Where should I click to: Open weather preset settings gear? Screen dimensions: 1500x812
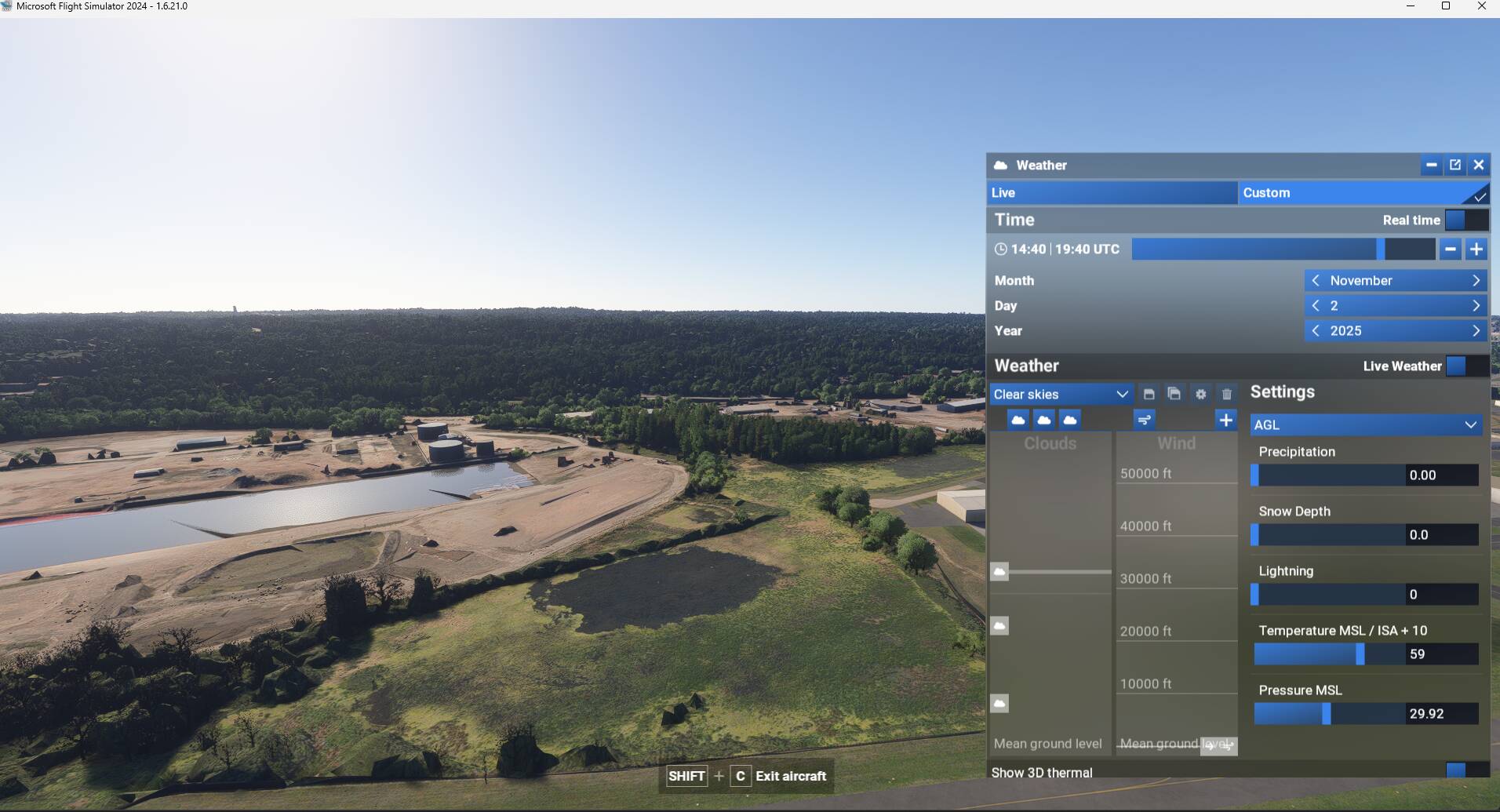coord(1200,394)
